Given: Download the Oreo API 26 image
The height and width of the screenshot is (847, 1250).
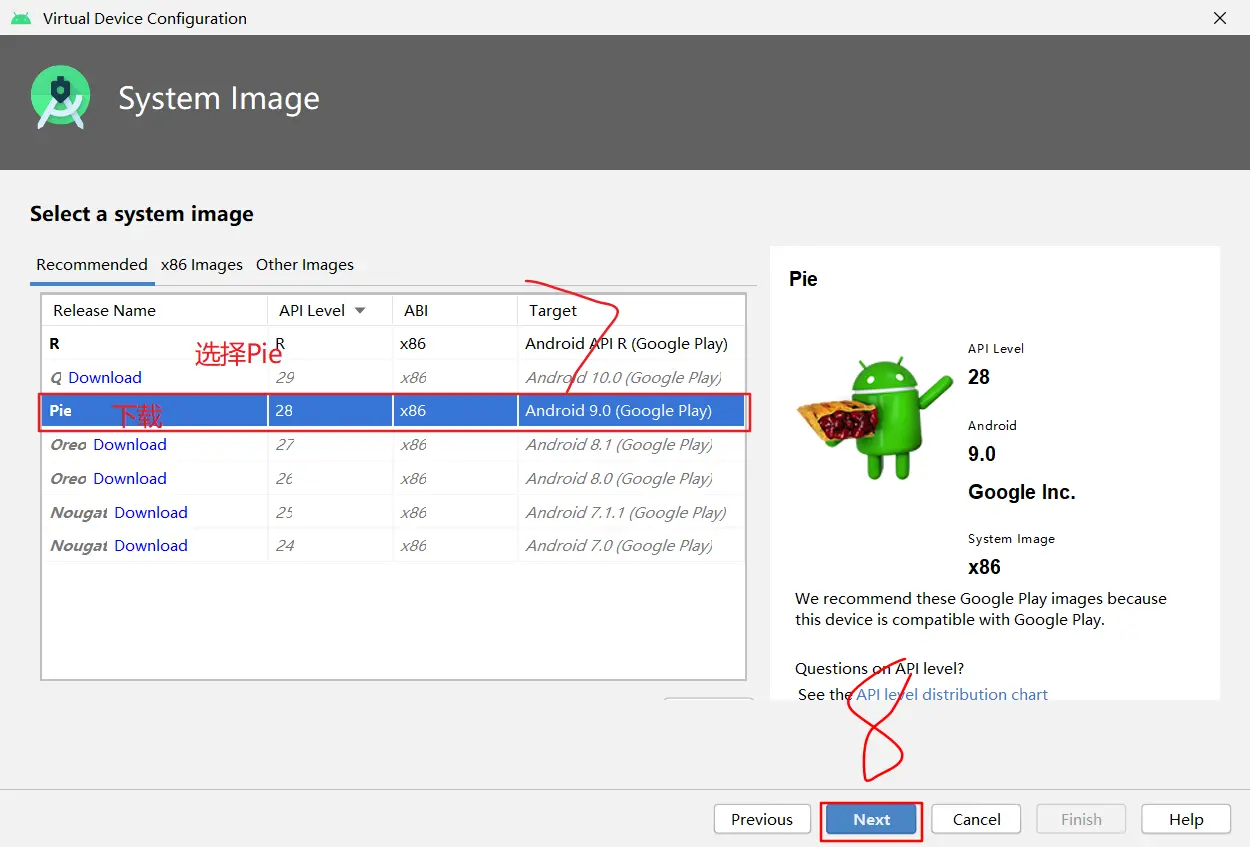Looking at the screenshot, I should click(130, 479).
